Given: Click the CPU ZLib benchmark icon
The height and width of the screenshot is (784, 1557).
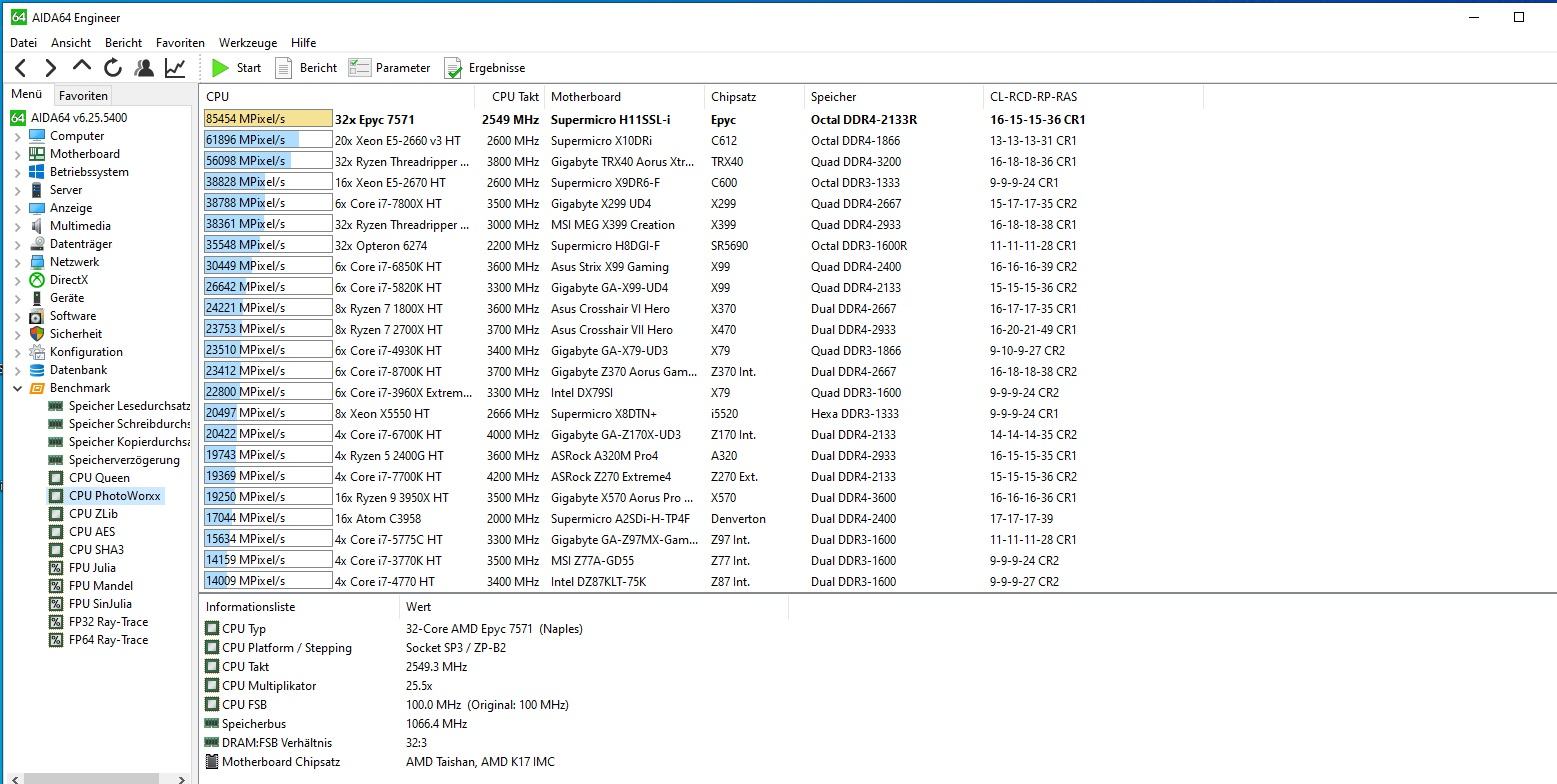Looking at the screenshot, I should click(56, 514).
